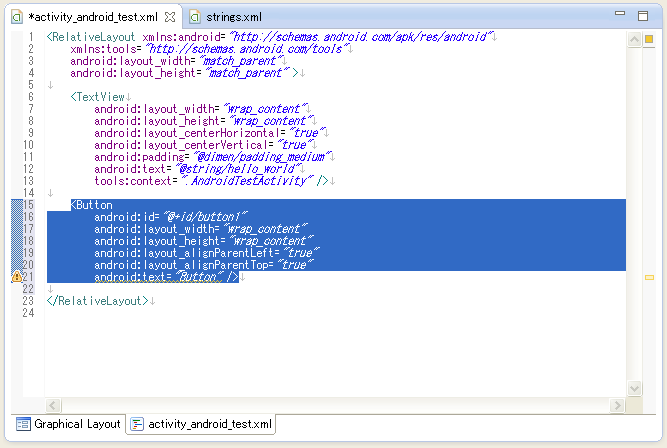Click the vertical scrollbar up arrow
This screenshot has width=667, height=448.
pyautogui.click(x=634, y=54)
